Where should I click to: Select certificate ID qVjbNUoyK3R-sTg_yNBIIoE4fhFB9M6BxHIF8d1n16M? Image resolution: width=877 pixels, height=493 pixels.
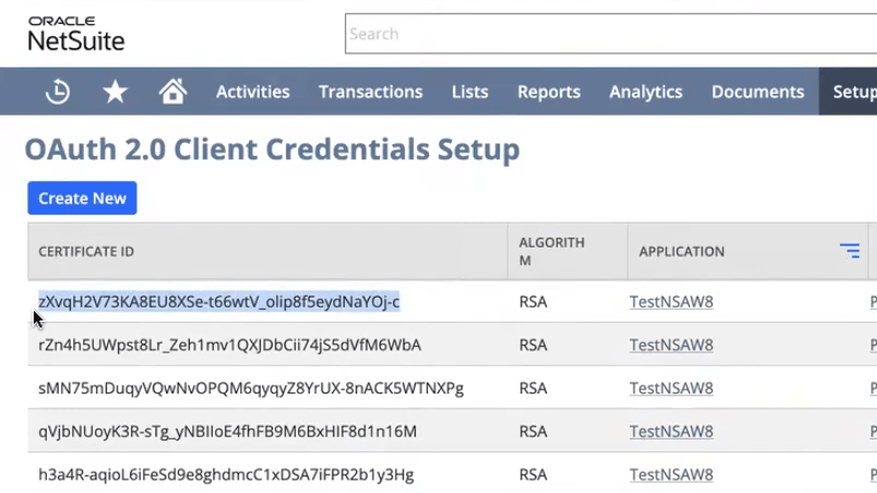[x=227, y=431]
